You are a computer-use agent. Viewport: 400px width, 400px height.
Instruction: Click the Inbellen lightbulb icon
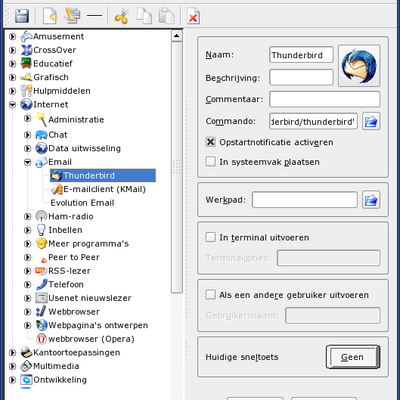41,230
